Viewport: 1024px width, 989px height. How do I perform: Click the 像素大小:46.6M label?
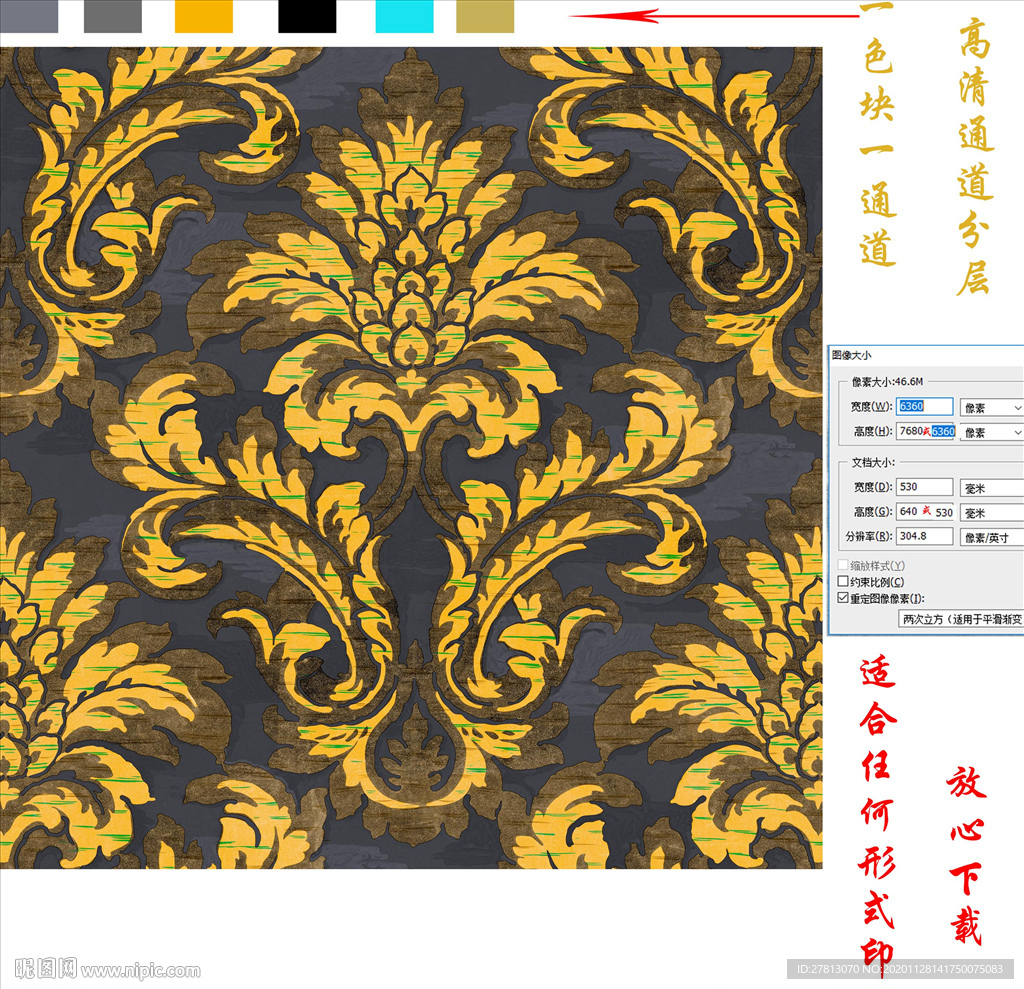pyautogui.click(x=887, y=381)
